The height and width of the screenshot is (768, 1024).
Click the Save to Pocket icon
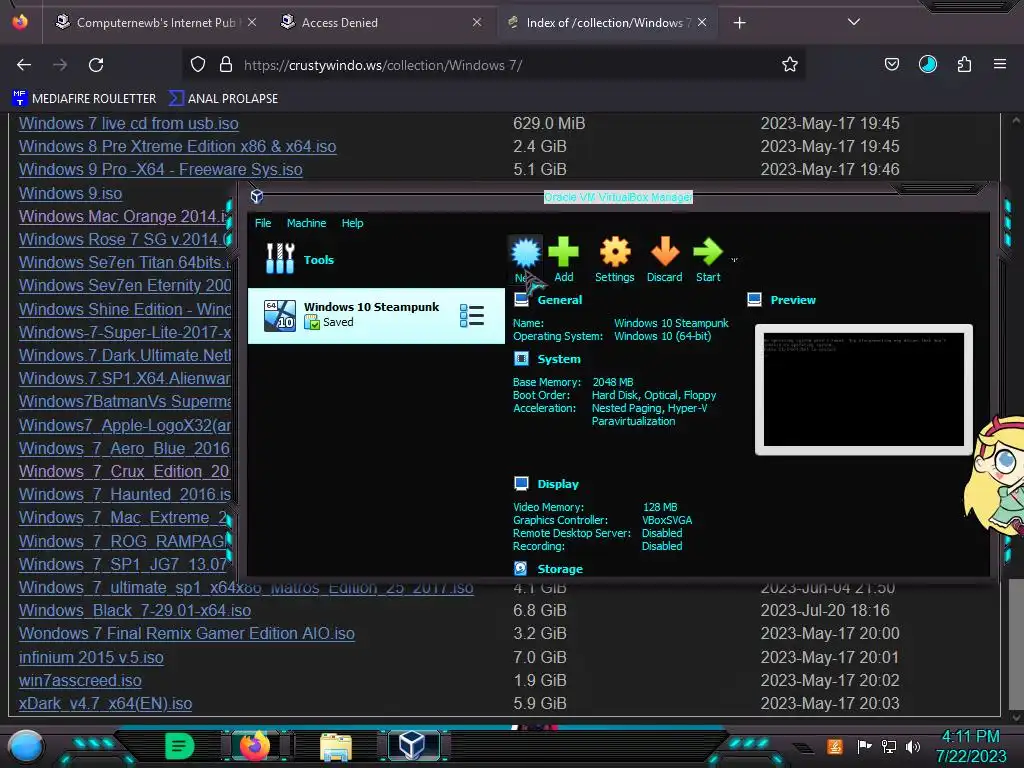(x=891, y=64)
